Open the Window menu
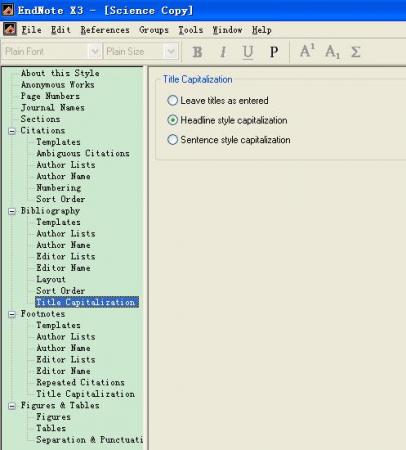406x450 pixels. click(x=227, y=30)
